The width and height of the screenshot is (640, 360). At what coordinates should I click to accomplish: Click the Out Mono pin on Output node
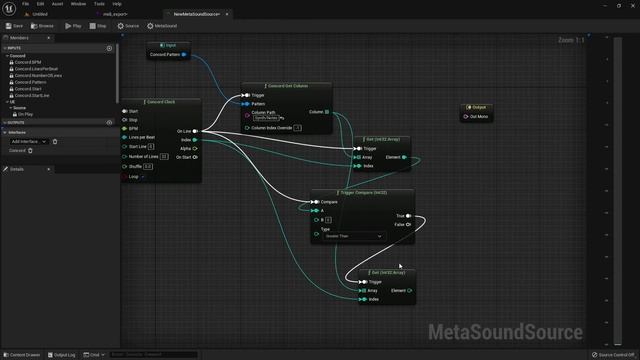466,117
